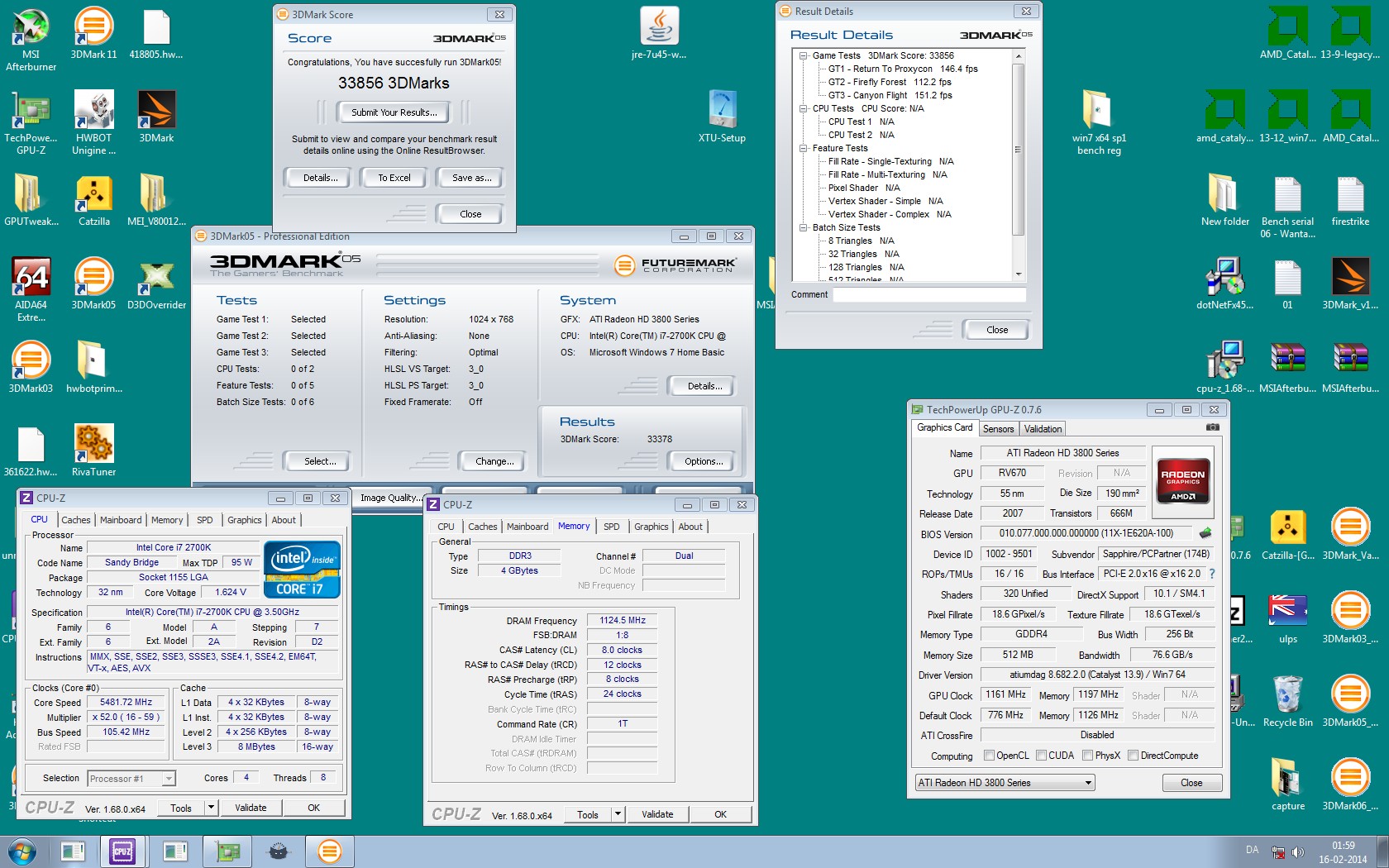Image resolution: width=1389 pixels, height=868 pixels.
Task: Open the hwbotprime file icon
Action: (x=93, y=367)
